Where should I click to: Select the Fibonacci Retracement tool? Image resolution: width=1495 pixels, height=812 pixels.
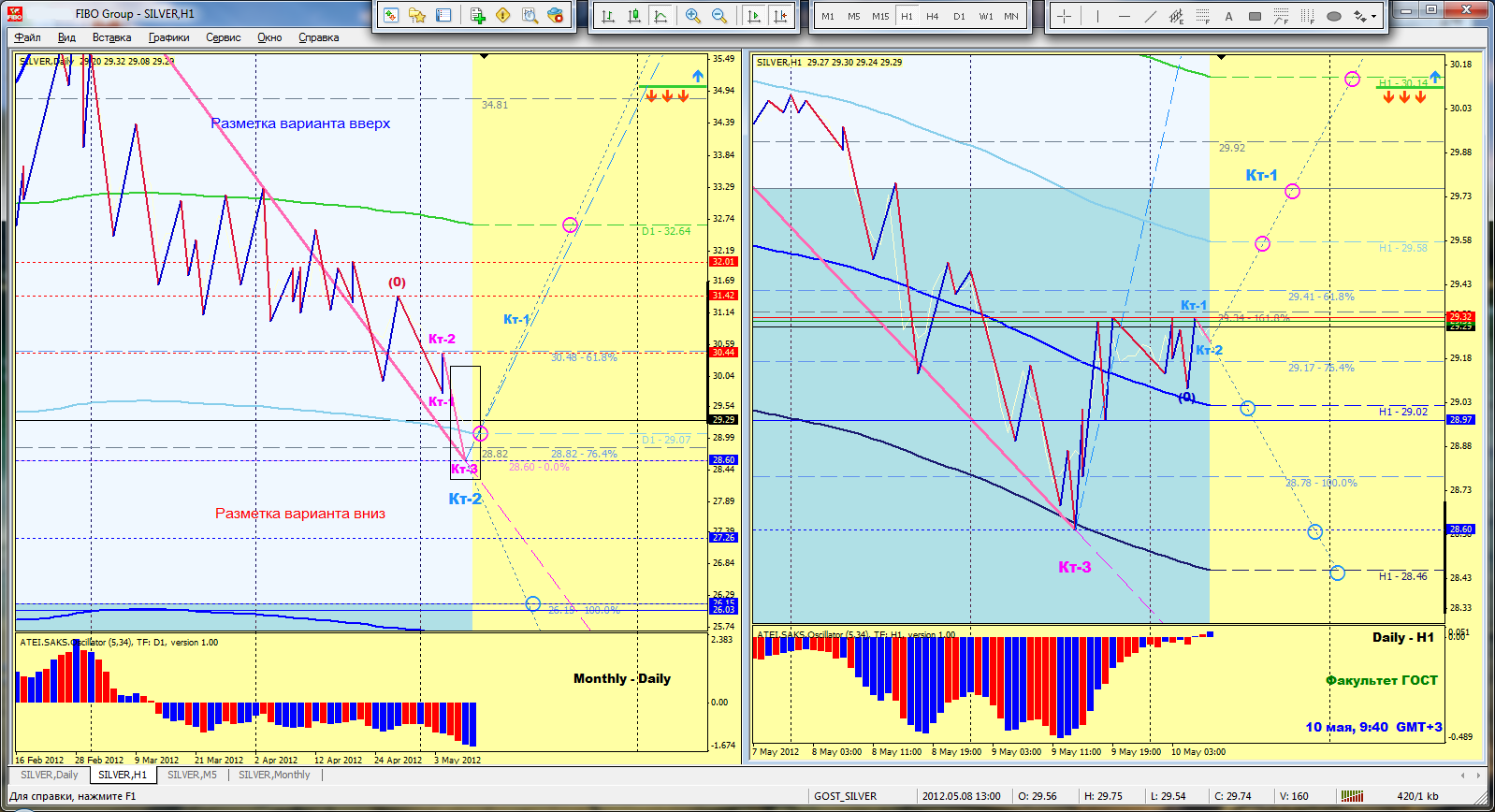pyautogui.click(x=1203, y=16)
